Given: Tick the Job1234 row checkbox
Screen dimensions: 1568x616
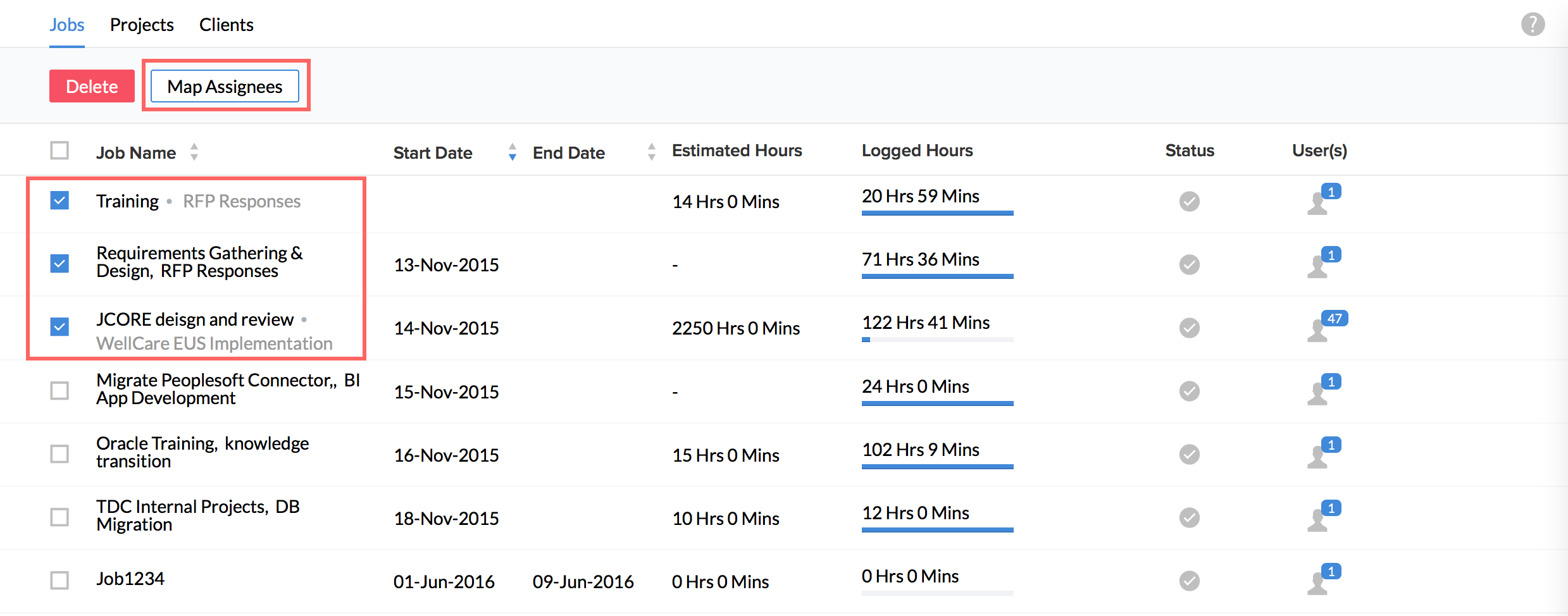Looking at the screenshot, I should coord(59,580).
